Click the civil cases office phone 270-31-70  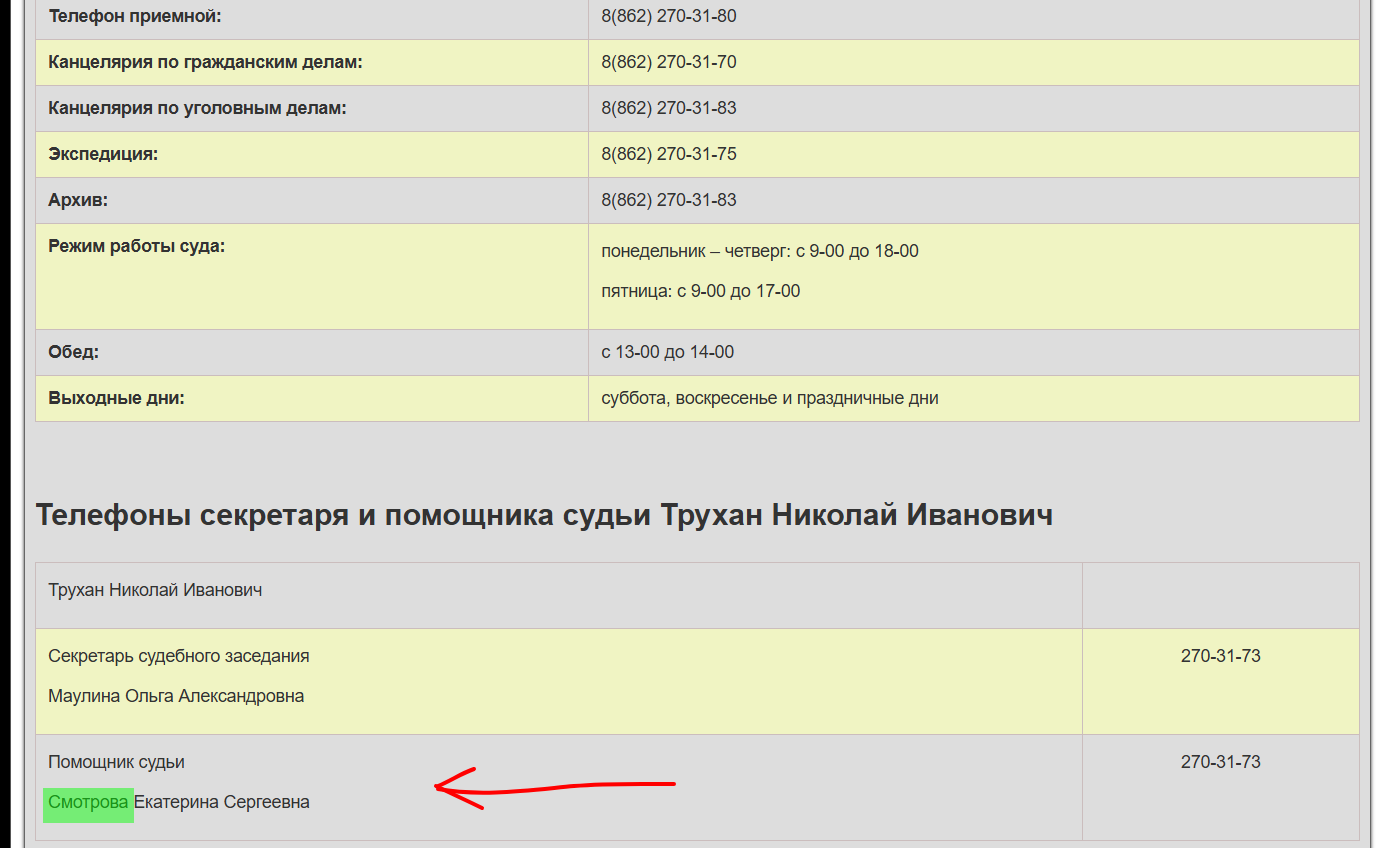pyautogui.click(x=668, y=62)
